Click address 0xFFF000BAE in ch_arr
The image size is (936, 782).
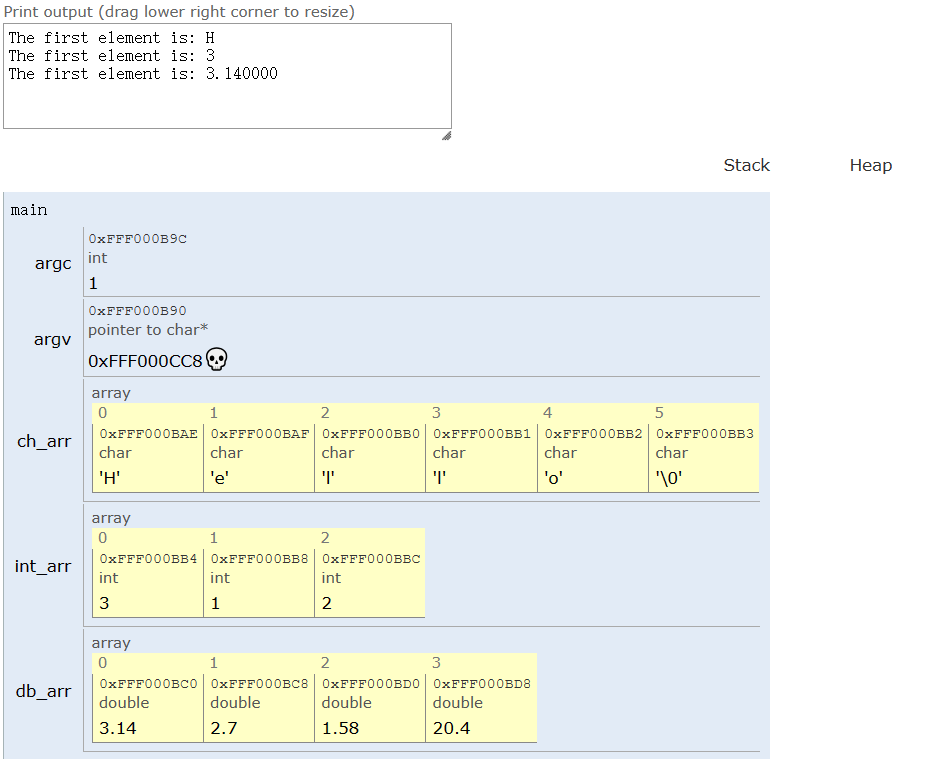click(x=149, y=434)
